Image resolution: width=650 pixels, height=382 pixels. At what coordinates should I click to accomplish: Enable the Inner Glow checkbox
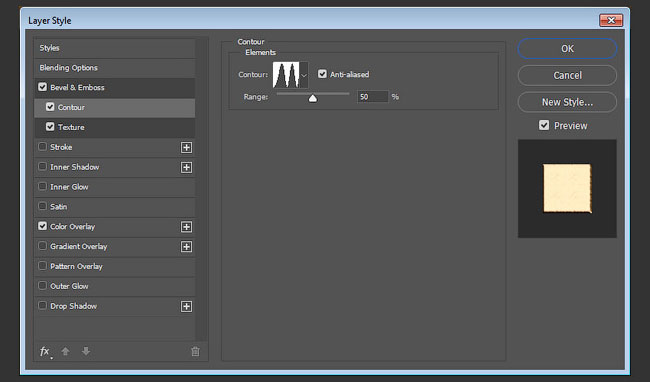[42, 186]
